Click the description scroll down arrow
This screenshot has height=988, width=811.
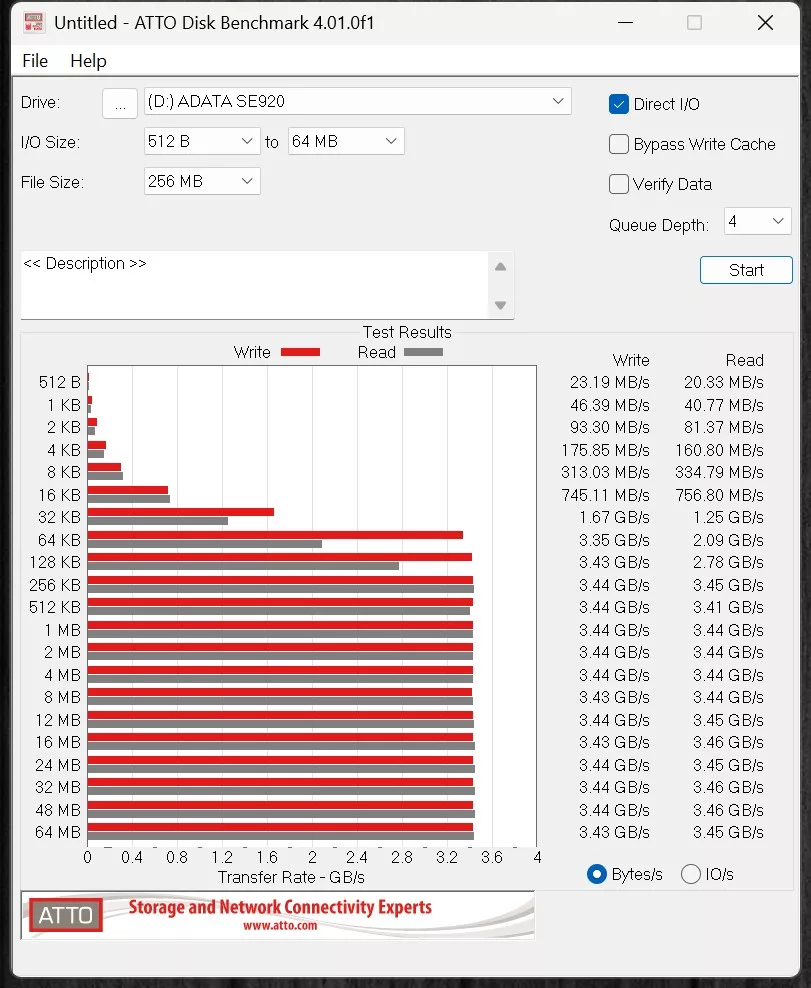(500, 306)
